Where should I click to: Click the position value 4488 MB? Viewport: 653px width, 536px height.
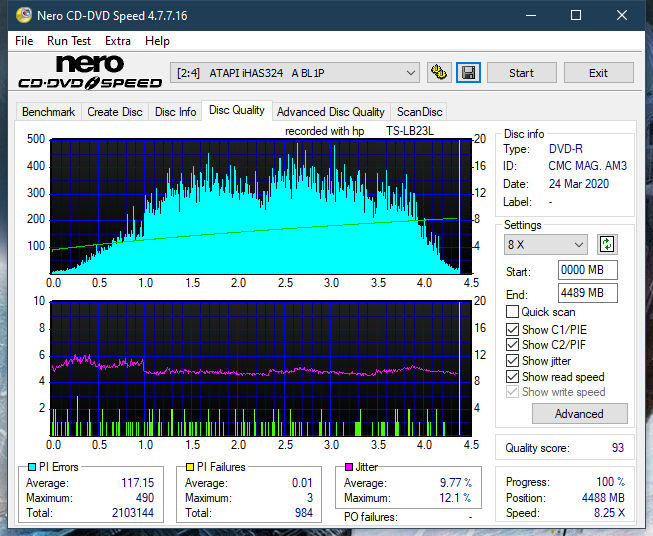click(603, 498)
